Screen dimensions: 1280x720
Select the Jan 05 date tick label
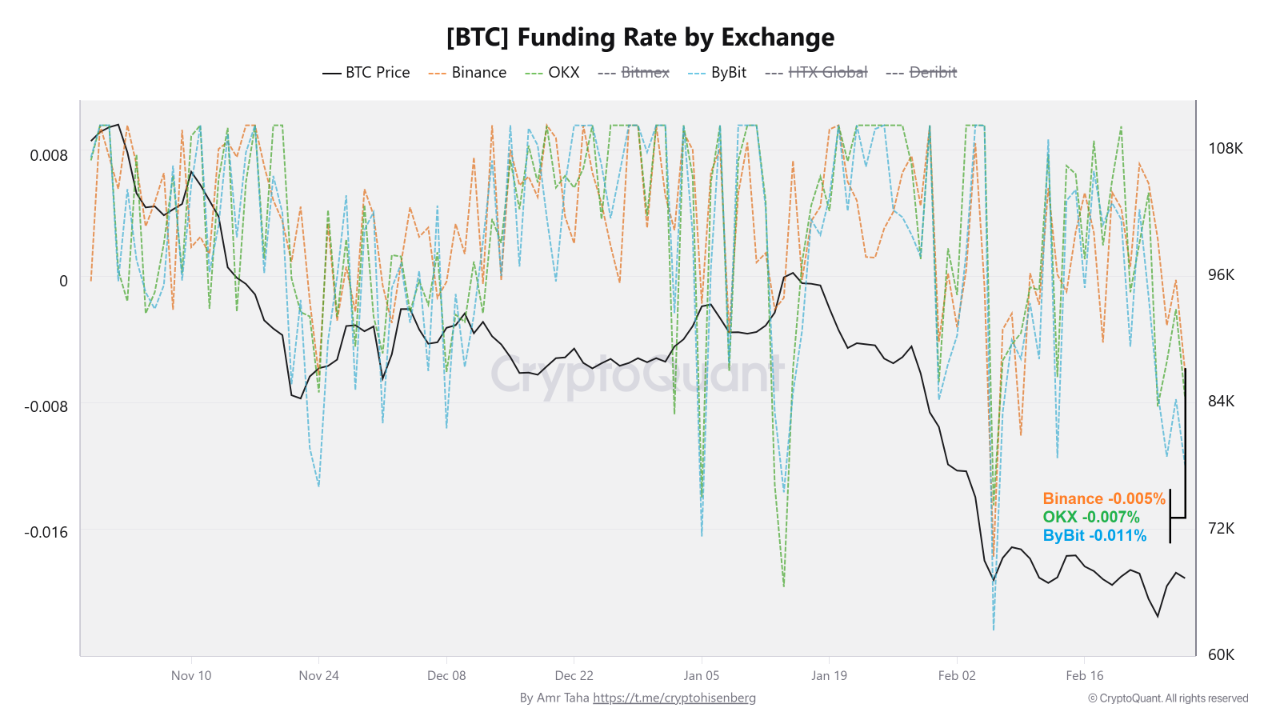(x=702, y=675)
